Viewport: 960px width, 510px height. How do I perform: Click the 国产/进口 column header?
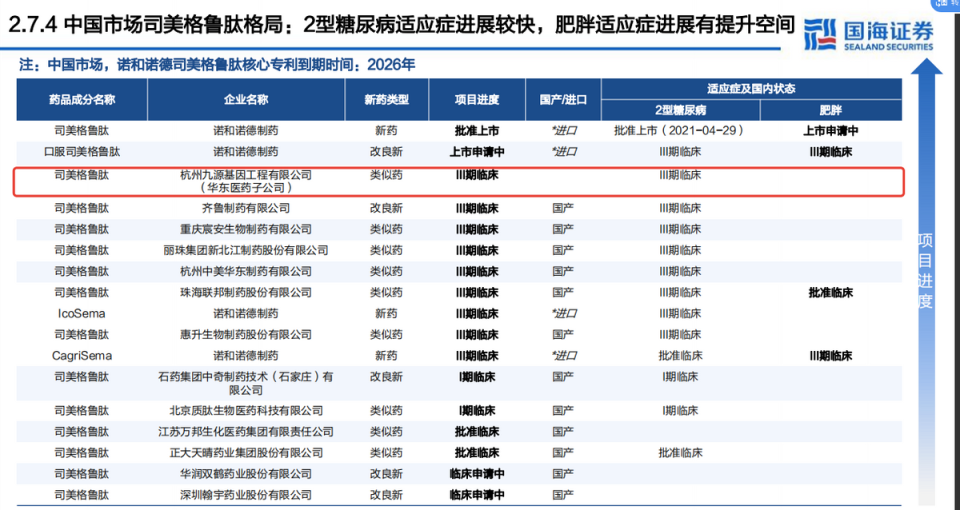(563, 99)
